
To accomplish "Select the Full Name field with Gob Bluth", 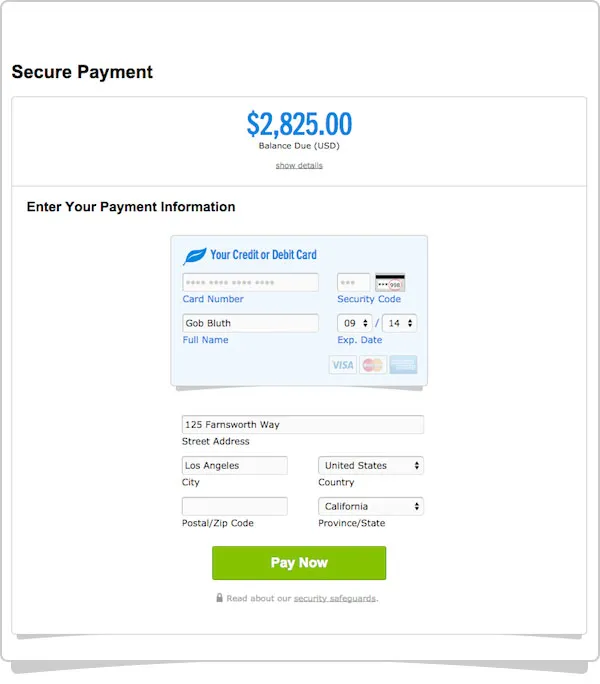I will 250,324.
